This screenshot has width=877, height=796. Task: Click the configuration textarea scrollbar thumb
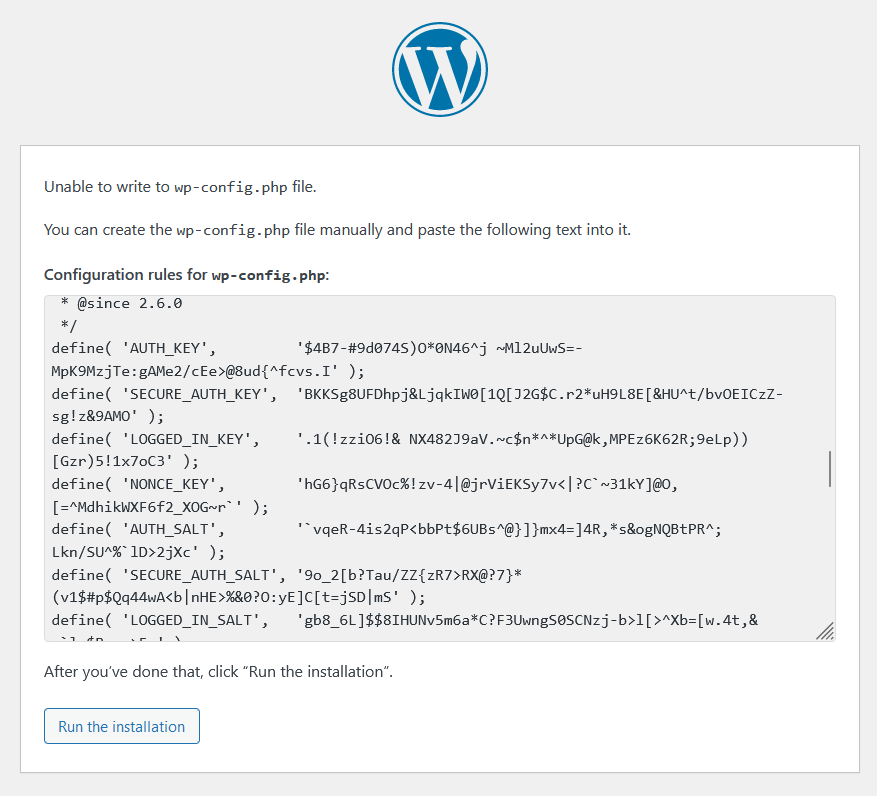829,469
